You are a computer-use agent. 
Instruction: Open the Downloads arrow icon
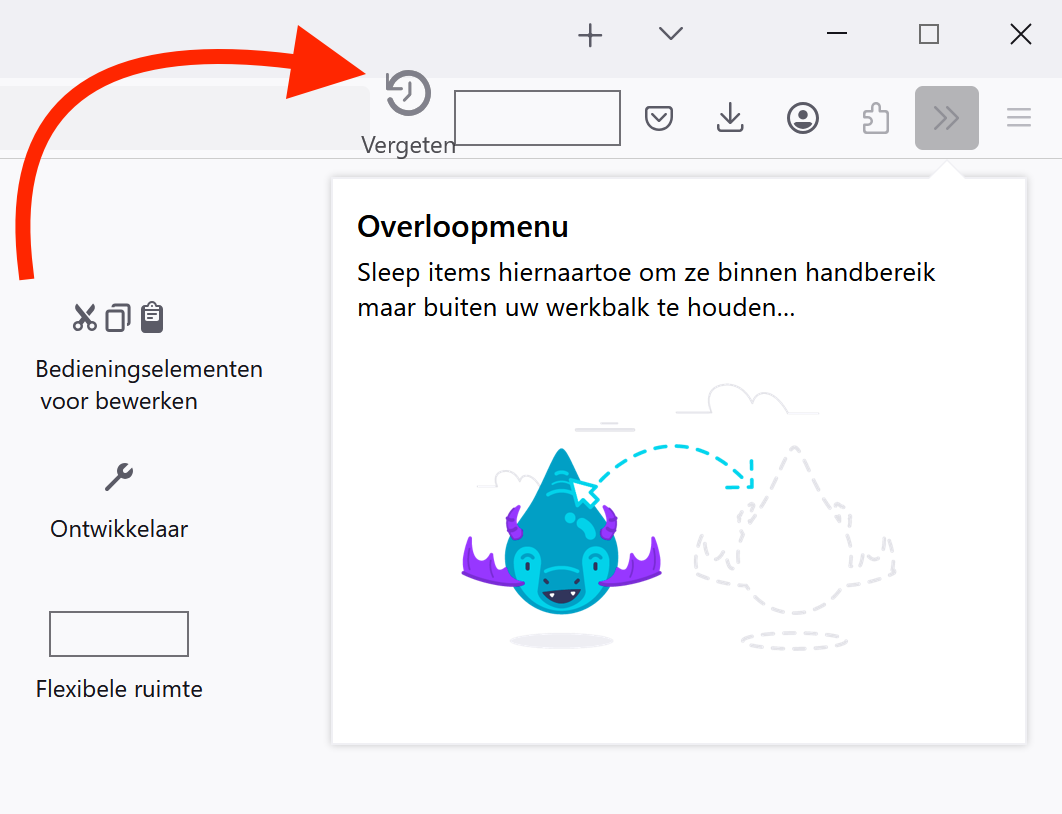[x=731, y=119]
